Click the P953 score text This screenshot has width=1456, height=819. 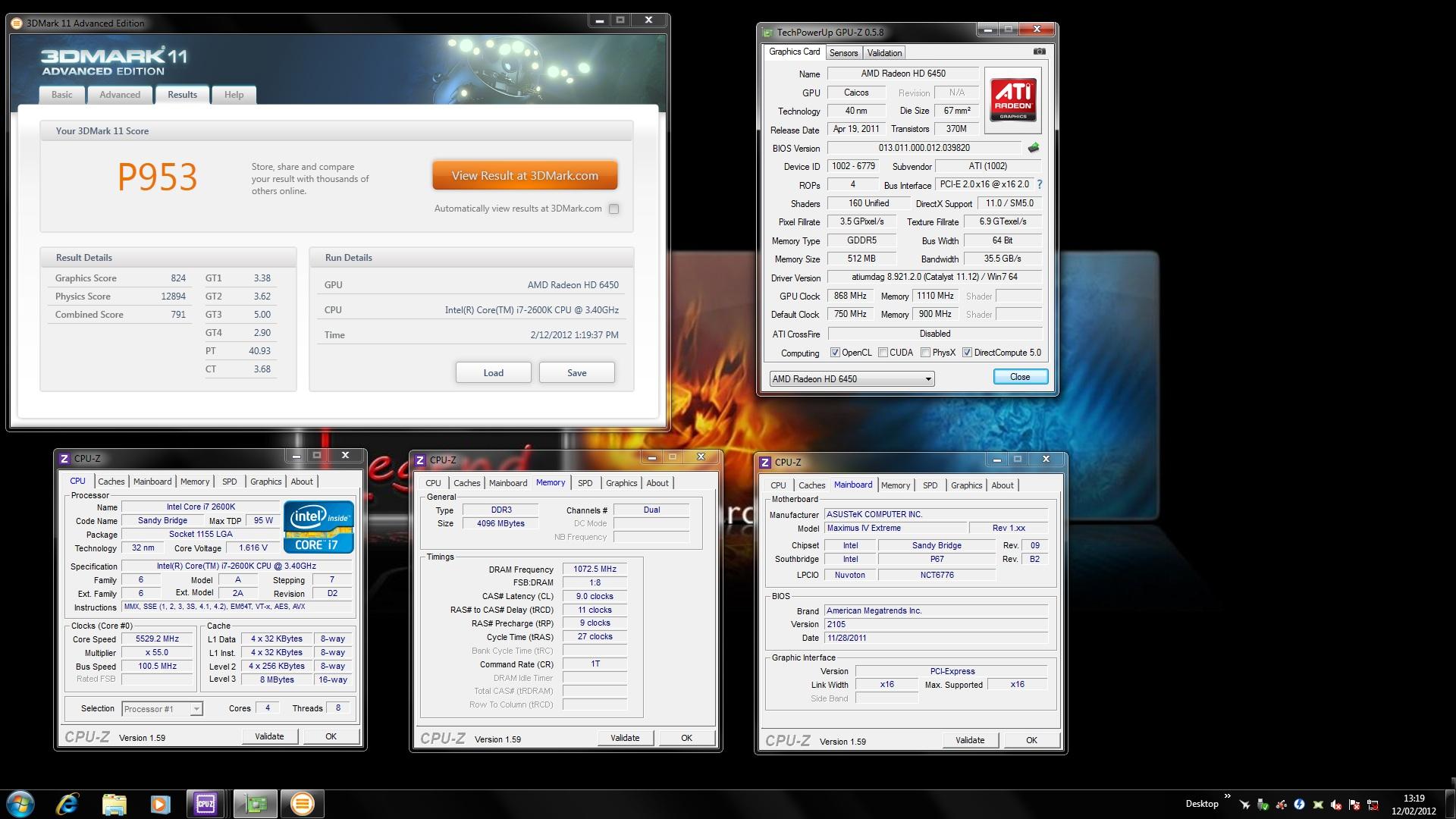coord(157,177)
